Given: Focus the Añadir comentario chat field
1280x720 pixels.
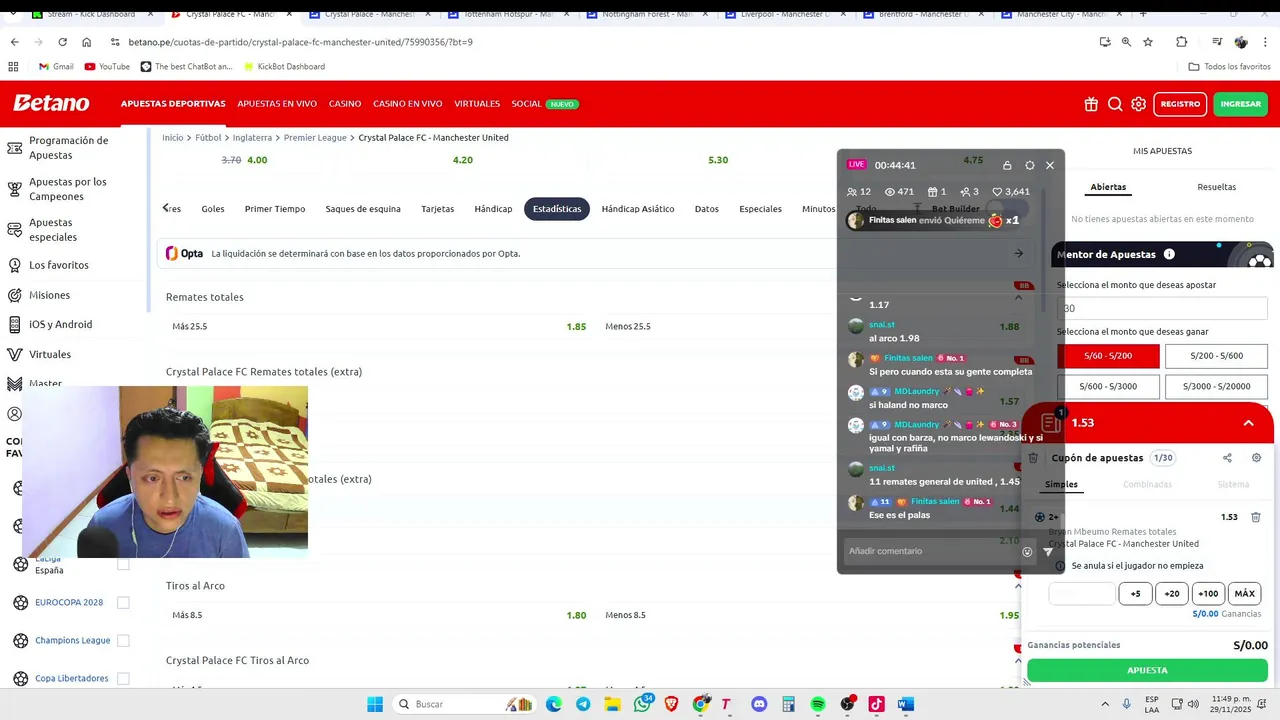Looking at the screenshot, I should (x=930, y=552).
